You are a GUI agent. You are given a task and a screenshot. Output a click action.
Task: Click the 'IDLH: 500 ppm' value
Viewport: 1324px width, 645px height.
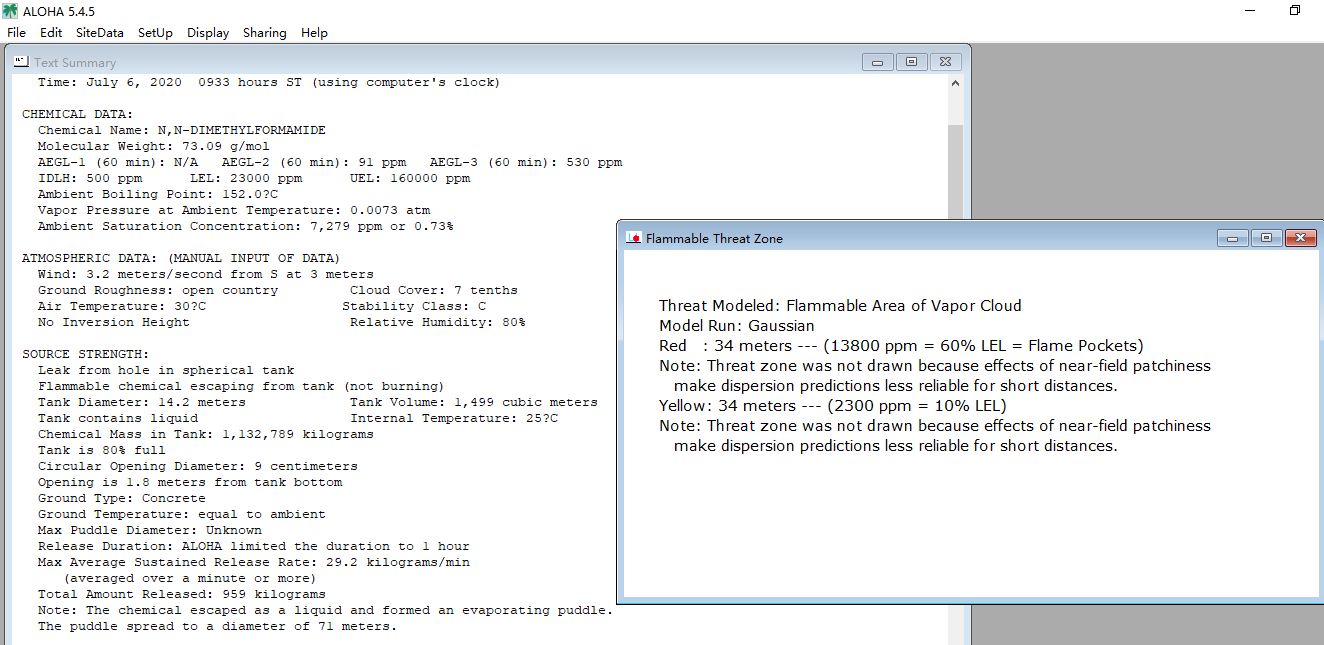click(x=90, y=178)
